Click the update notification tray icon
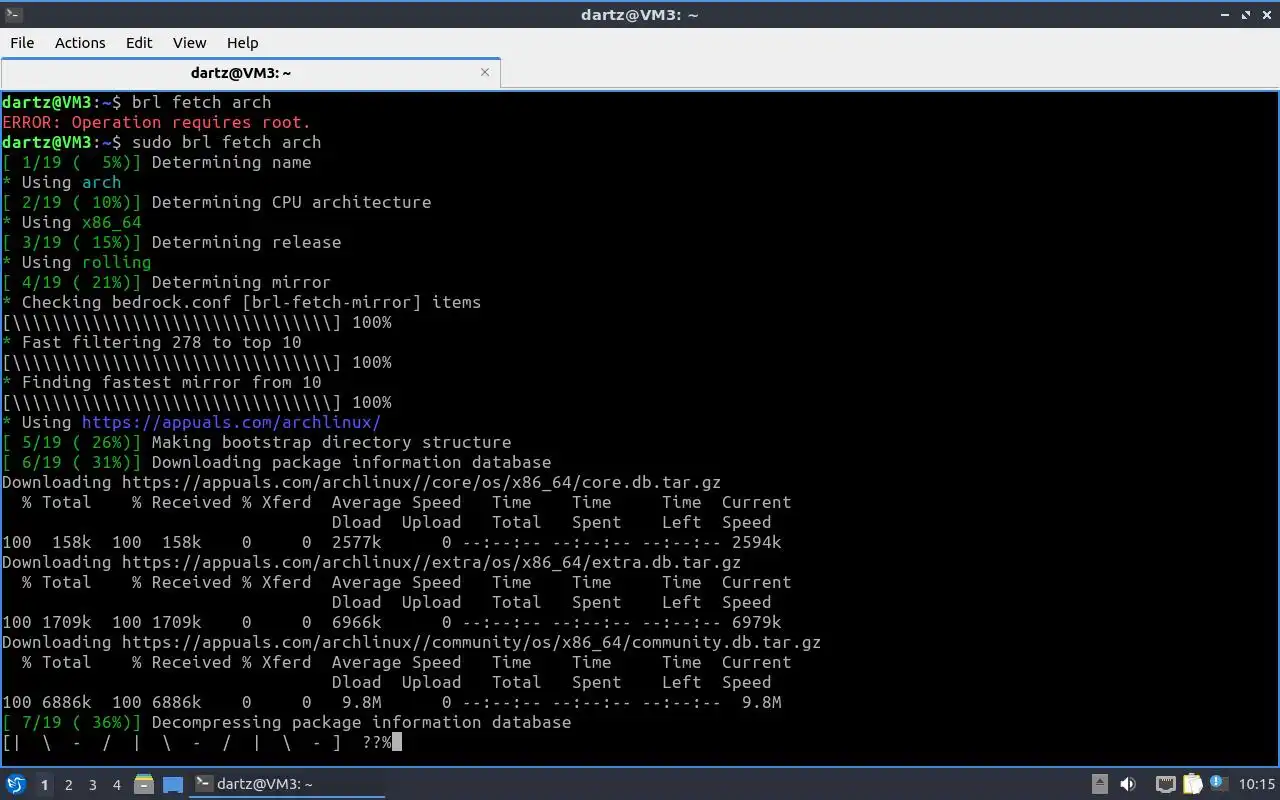1280x800 pixels. (x=1218, y=783)
